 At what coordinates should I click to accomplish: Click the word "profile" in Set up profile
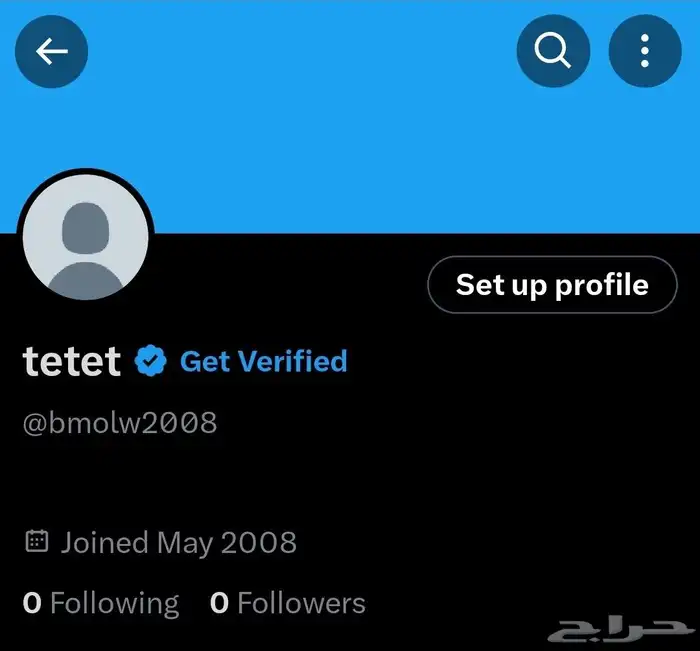coord(602,285)
